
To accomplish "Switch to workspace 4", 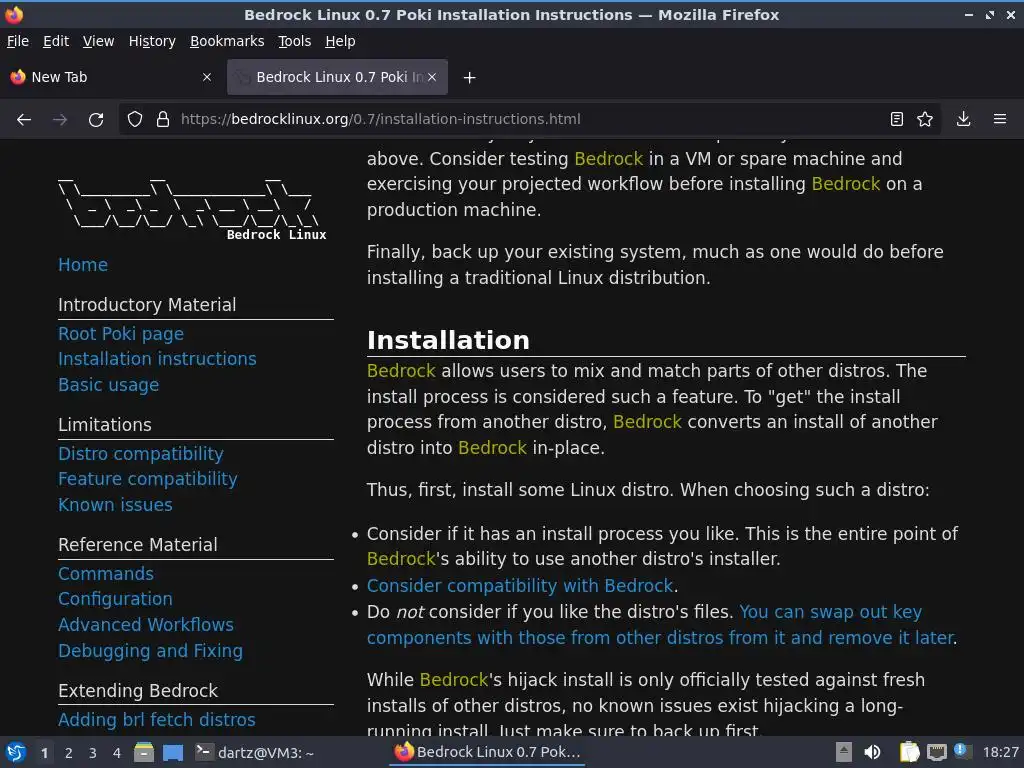I will [x=117, y=753].
